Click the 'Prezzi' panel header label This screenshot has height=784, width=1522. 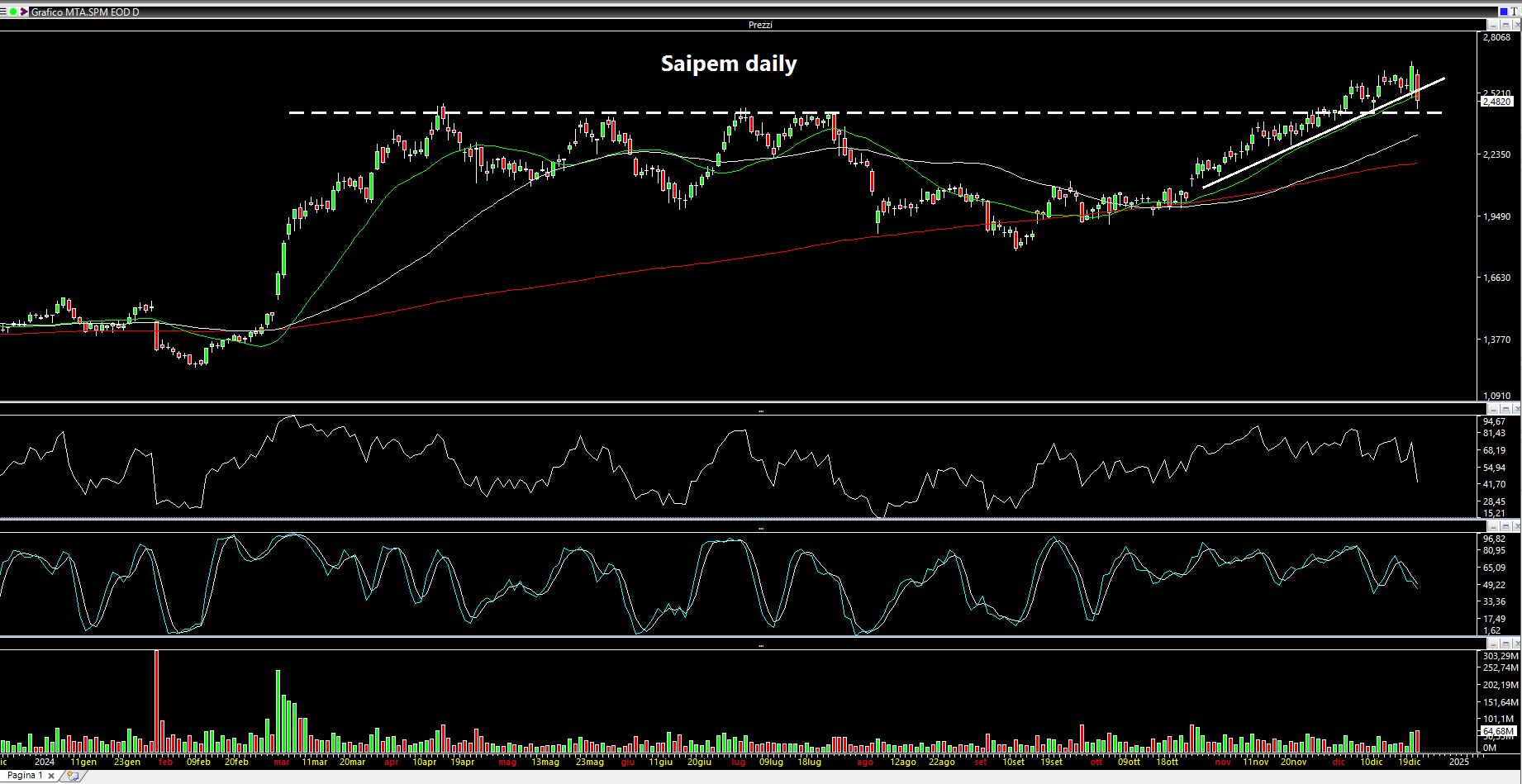(760, 25)
